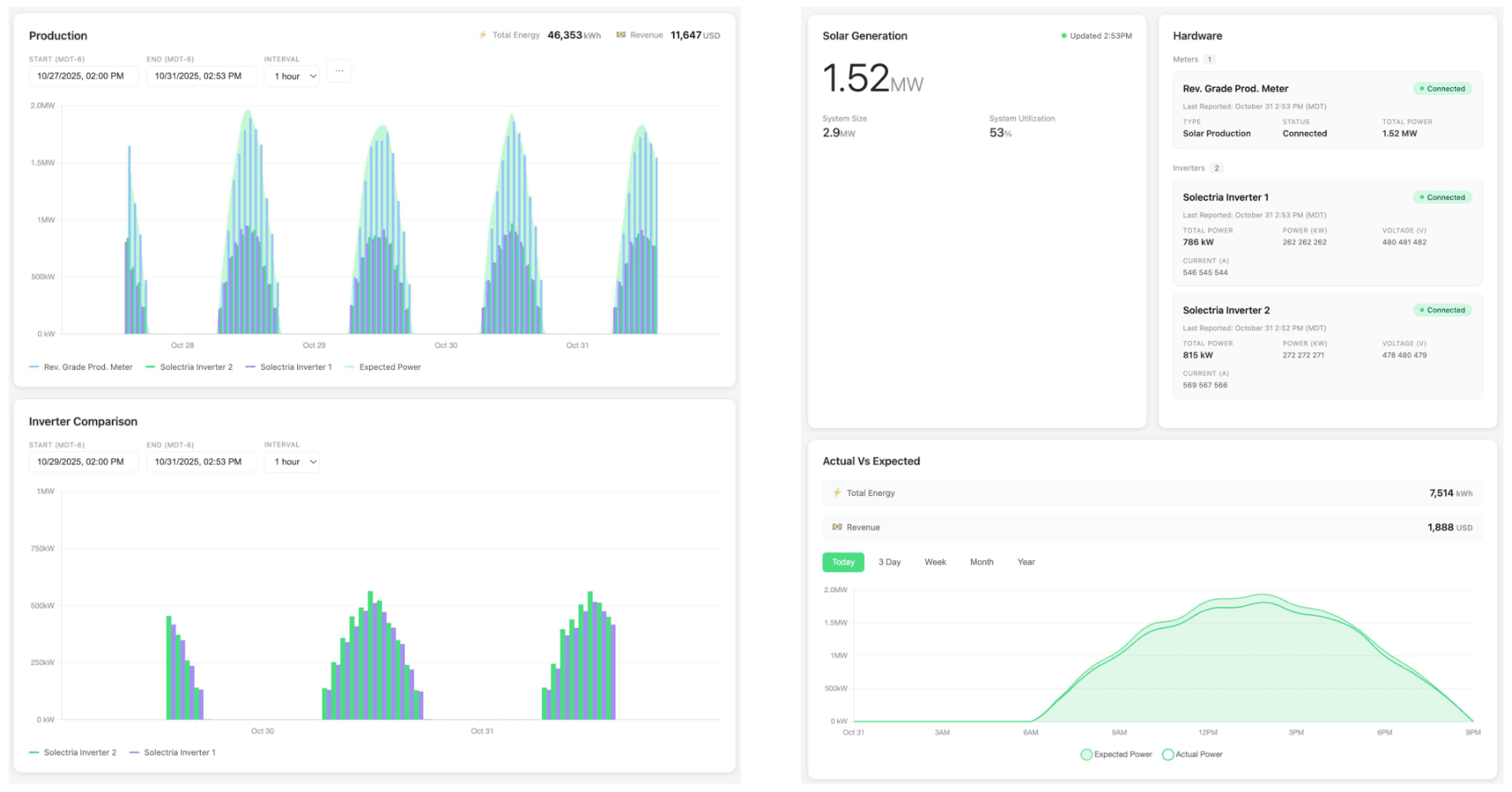Open the 1 hour interval dropdown in Production
1512x792 pixels.
[291, 75]
